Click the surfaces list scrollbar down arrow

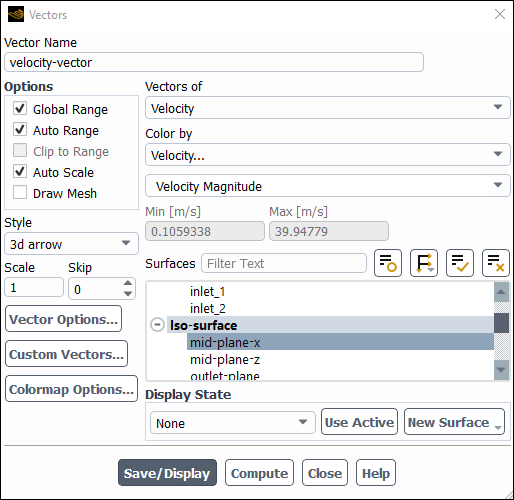[501, 370]
